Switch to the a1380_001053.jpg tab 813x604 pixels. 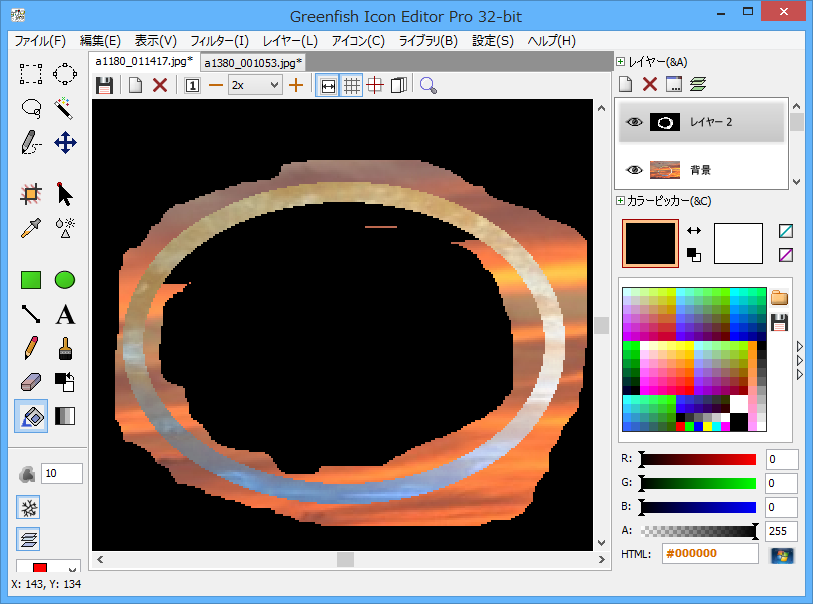253,62
